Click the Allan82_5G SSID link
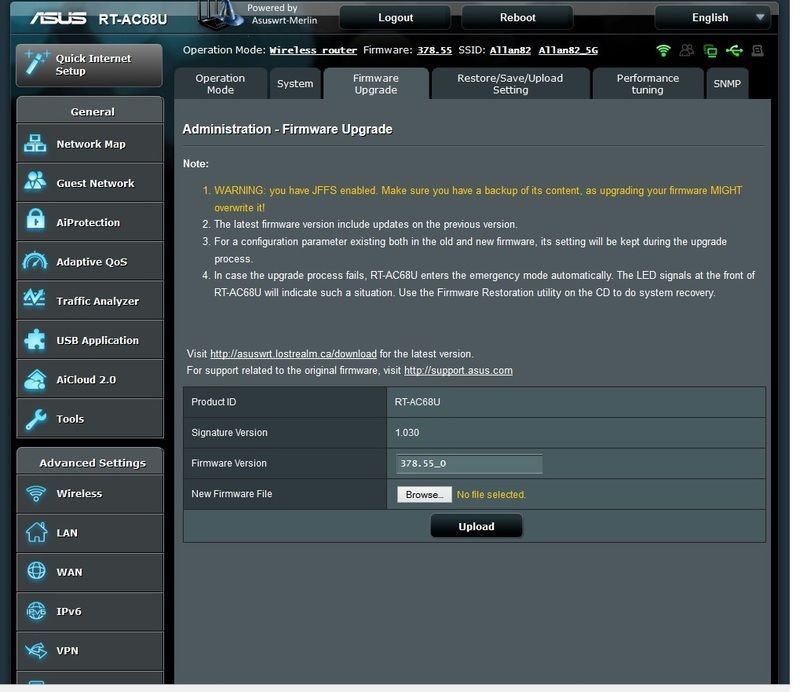The image size is (800, 692). 568,50
